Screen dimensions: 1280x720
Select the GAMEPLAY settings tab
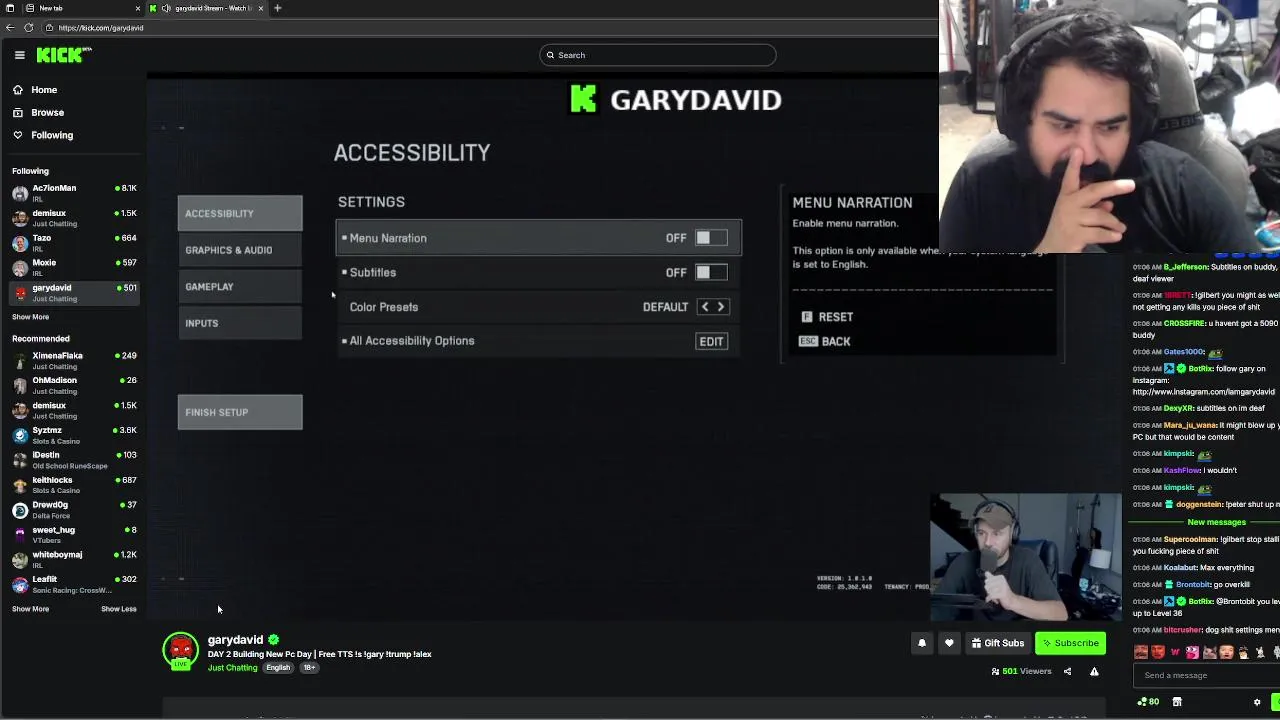point(240,287)
